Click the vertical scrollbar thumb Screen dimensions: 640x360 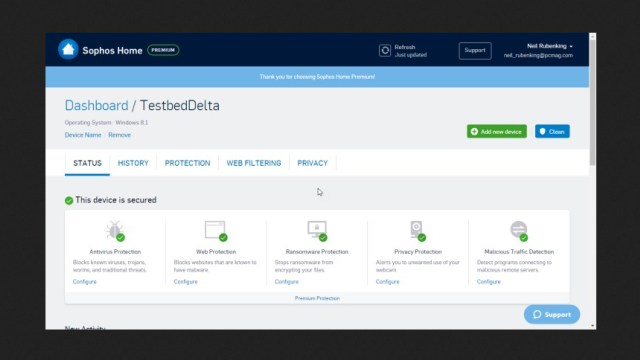[x=593, y=102]
